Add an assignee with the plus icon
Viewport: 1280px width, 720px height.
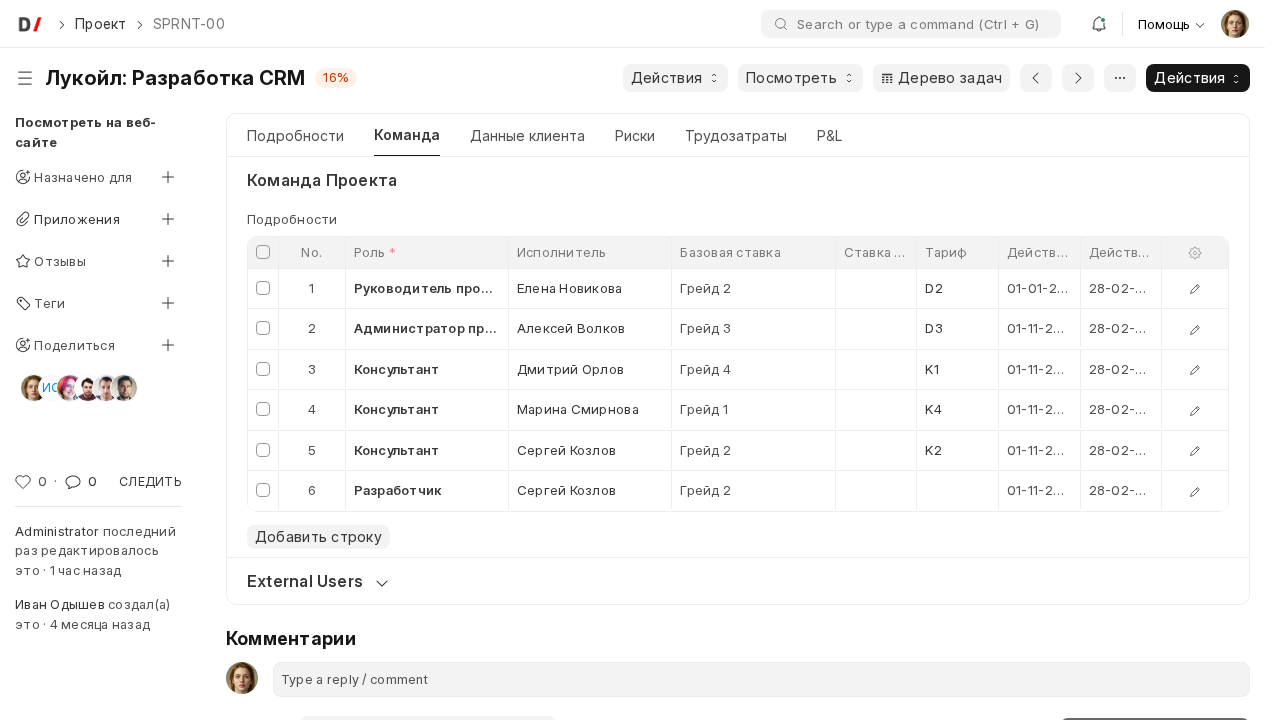(x=168, y=177)
